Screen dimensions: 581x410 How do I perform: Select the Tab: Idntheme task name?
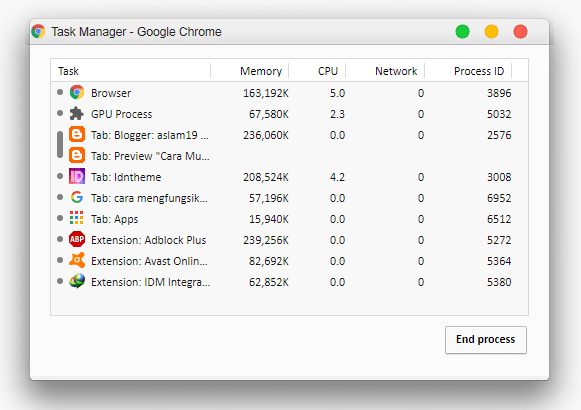click(x=126, y=177)
